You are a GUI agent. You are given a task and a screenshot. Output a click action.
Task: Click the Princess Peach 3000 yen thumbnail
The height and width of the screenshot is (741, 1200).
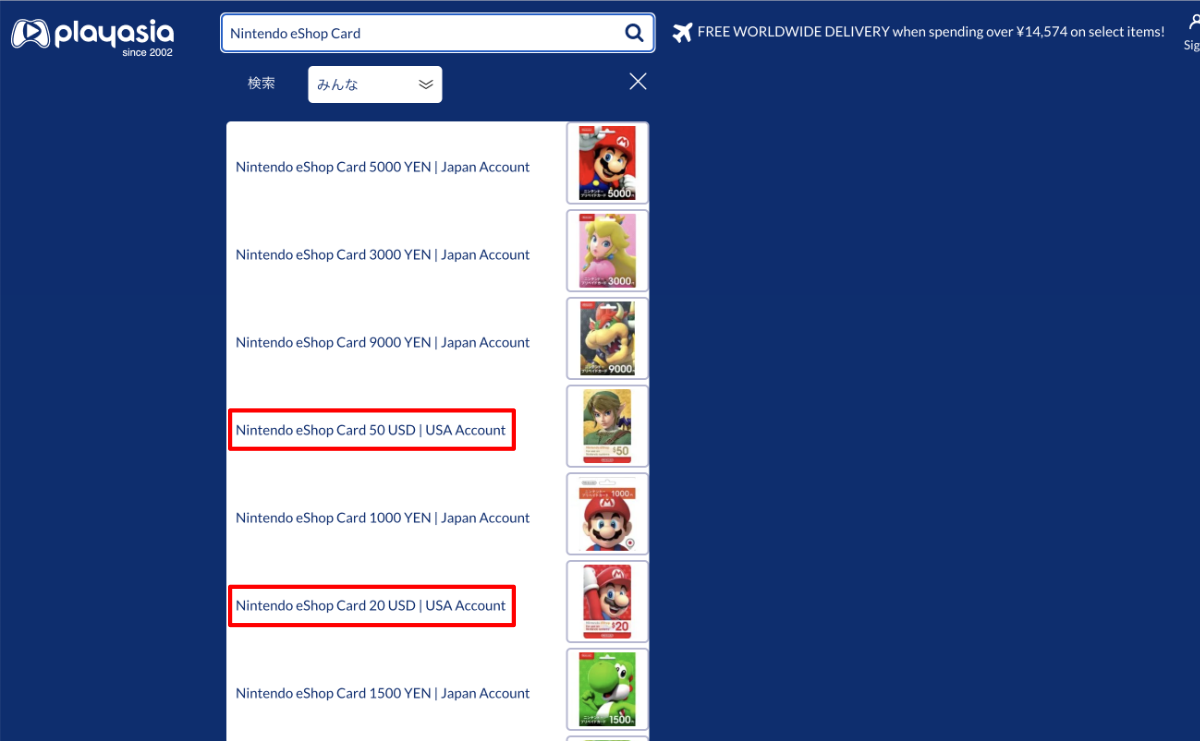[x=607, y=251]
